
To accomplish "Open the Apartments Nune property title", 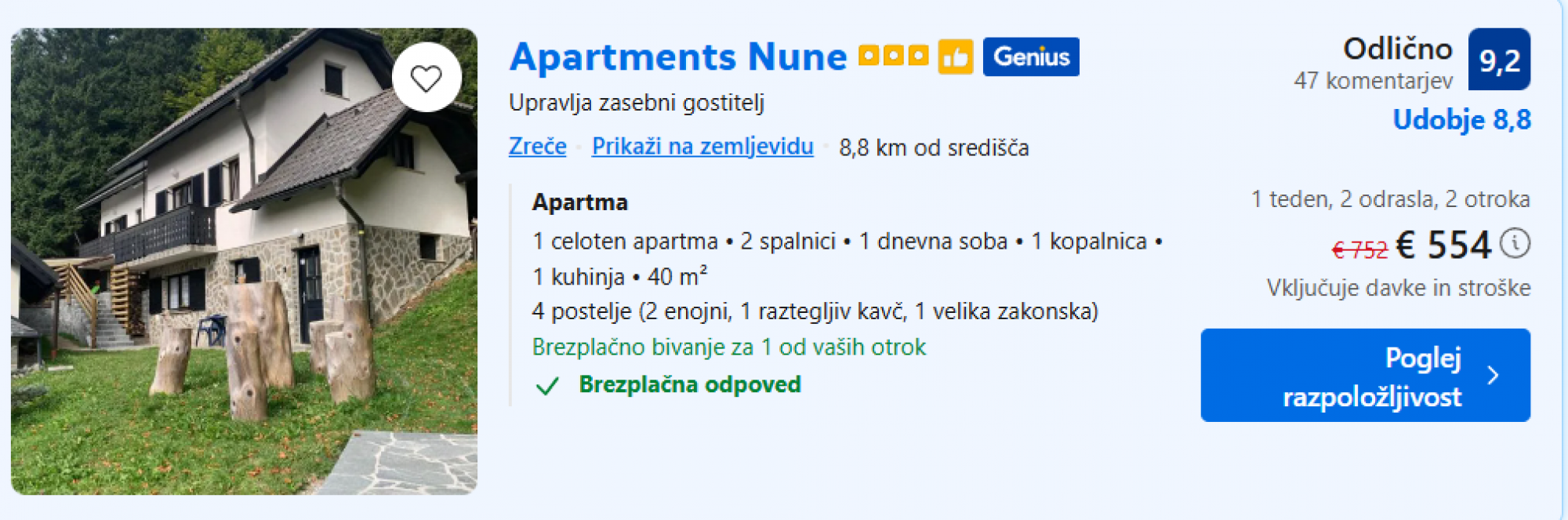I will pyautogui.click(x=678, y=57).
